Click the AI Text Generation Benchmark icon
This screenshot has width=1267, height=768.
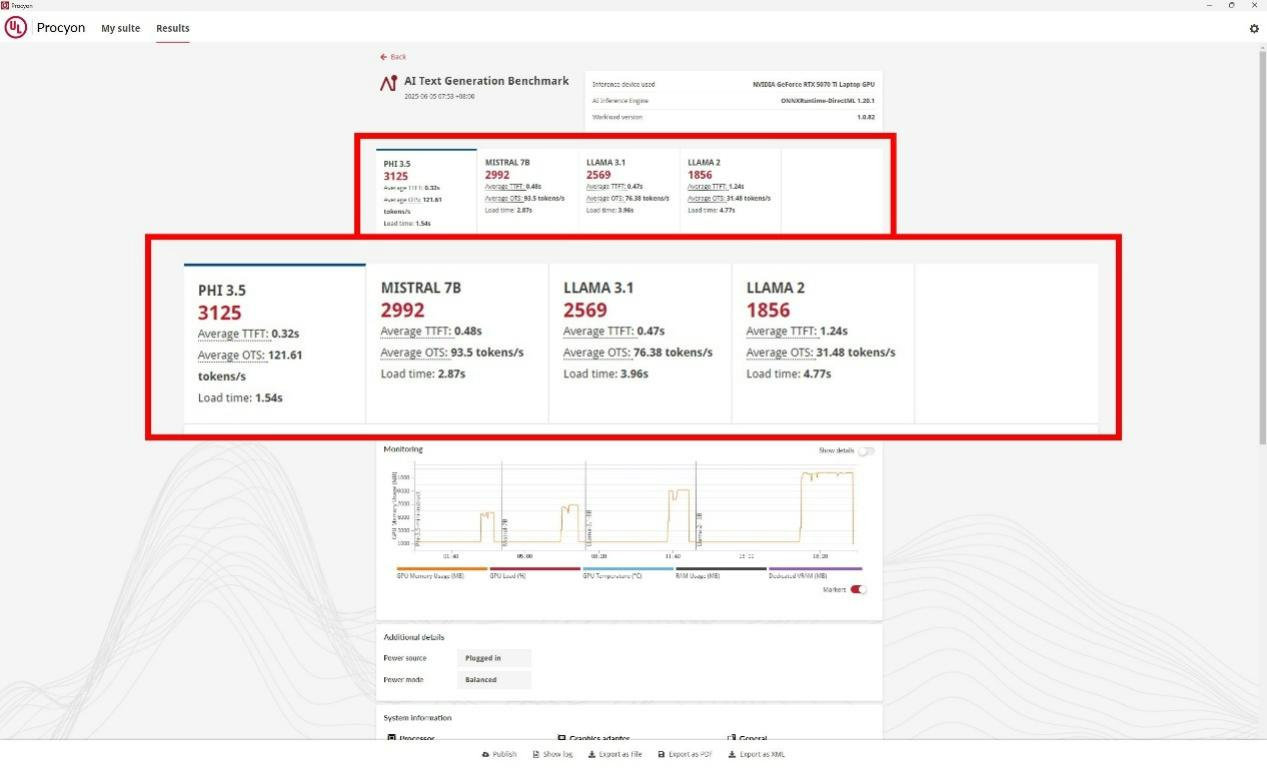coord(389,84)
